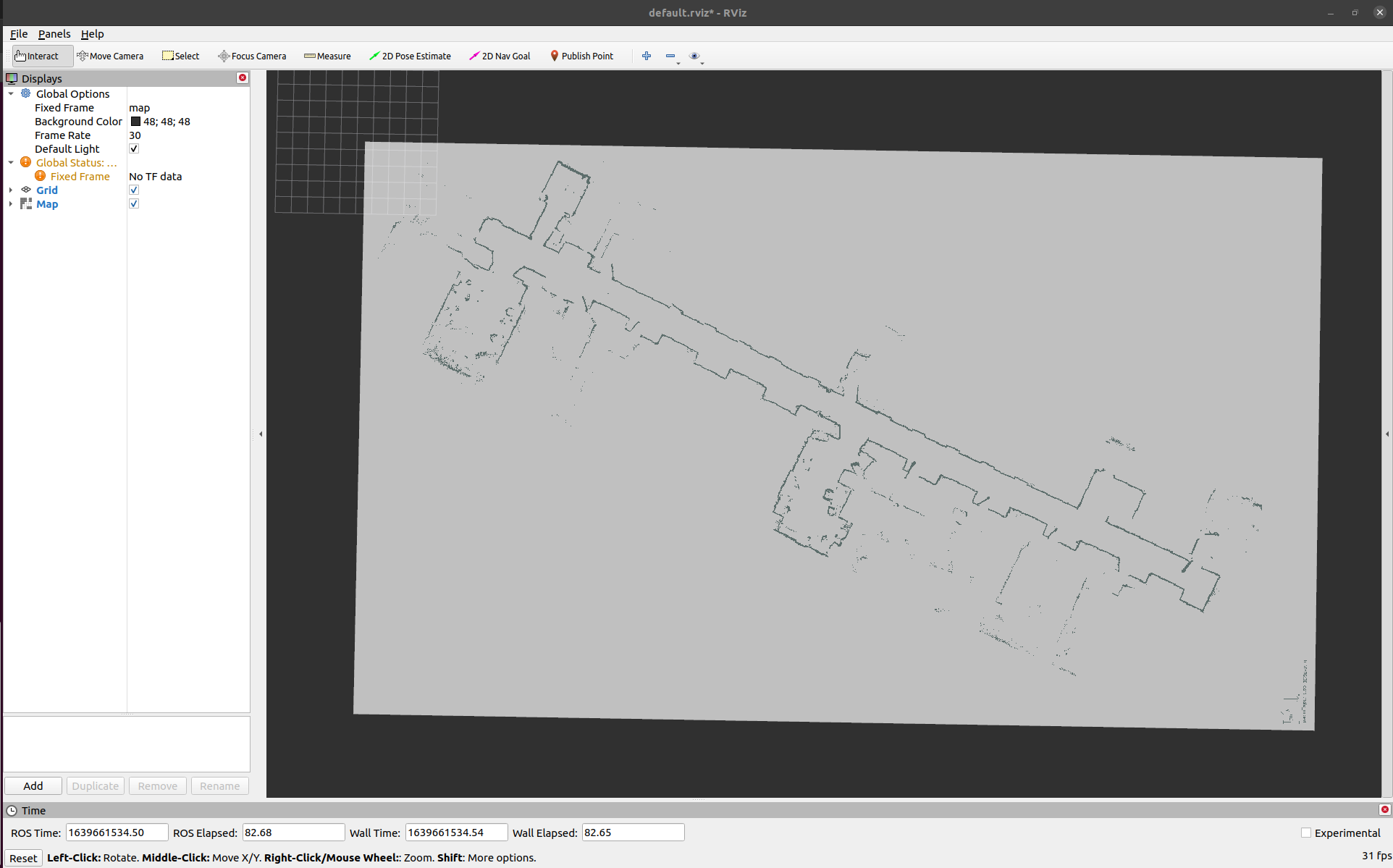
Task: Close the Displays panel
Action: coord(243,78)
